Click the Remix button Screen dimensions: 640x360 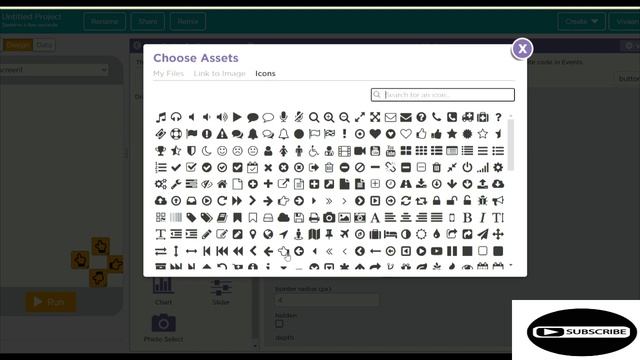pos(188,21)
